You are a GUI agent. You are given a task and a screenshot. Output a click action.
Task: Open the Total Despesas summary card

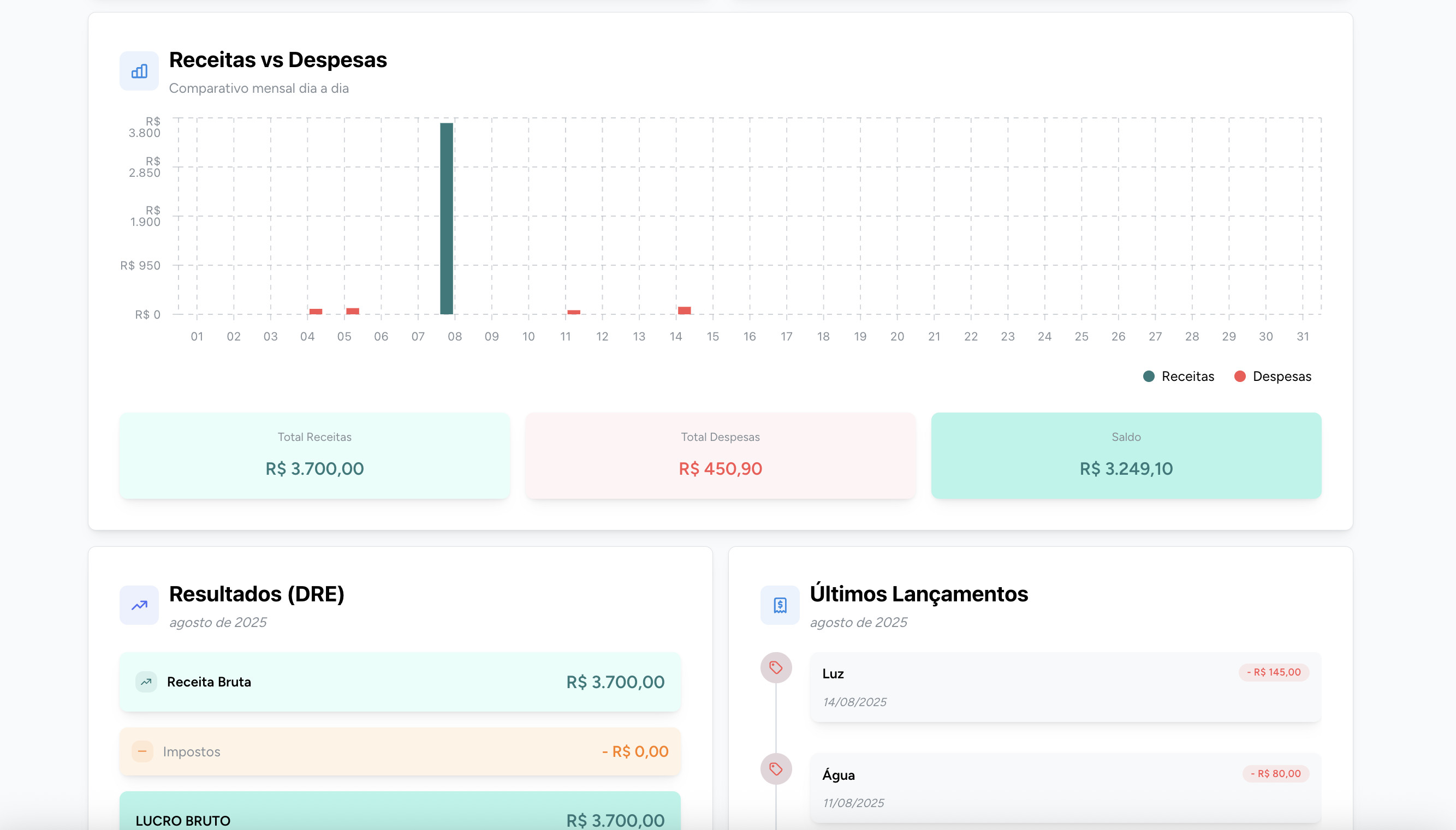click(x=720, y=456)
